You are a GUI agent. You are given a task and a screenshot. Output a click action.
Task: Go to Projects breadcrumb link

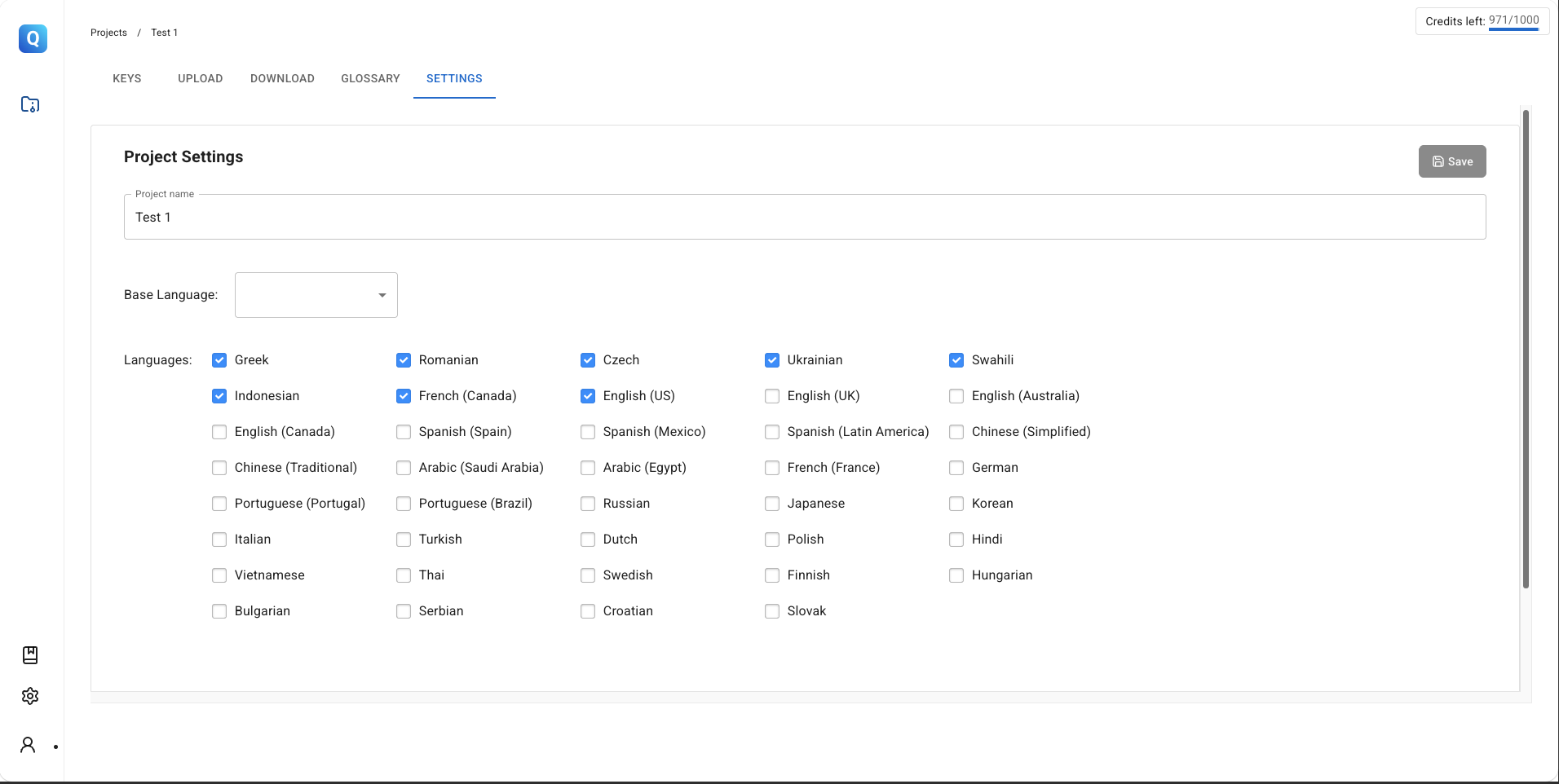click(x=108, y=33)
